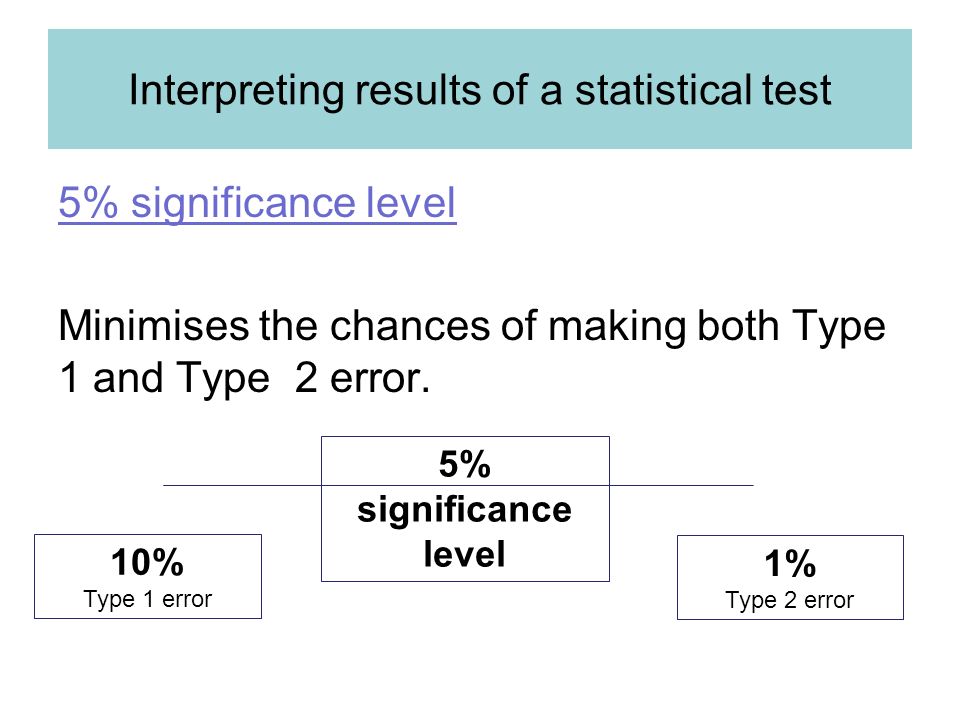Screen dimensions: 960x720
Task: Click the bold "5%" heading in center box
Action: pyautogui.click(x=465, y=464)
